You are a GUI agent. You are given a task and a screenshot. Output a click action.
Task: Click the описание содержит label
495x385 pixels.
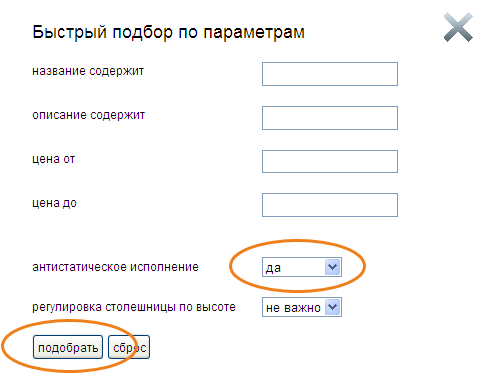pos(88,115)
